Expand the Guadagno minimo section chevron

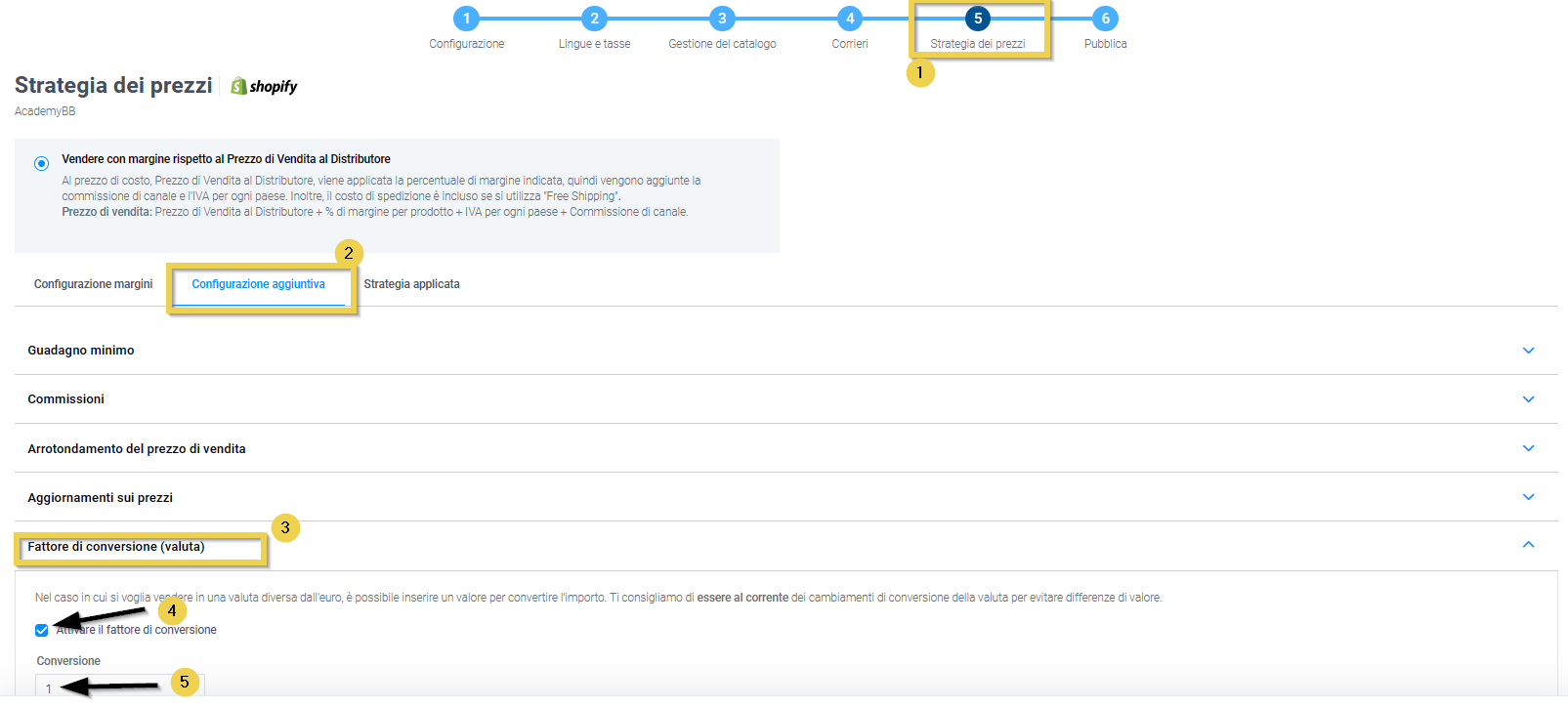[1528, 351]
